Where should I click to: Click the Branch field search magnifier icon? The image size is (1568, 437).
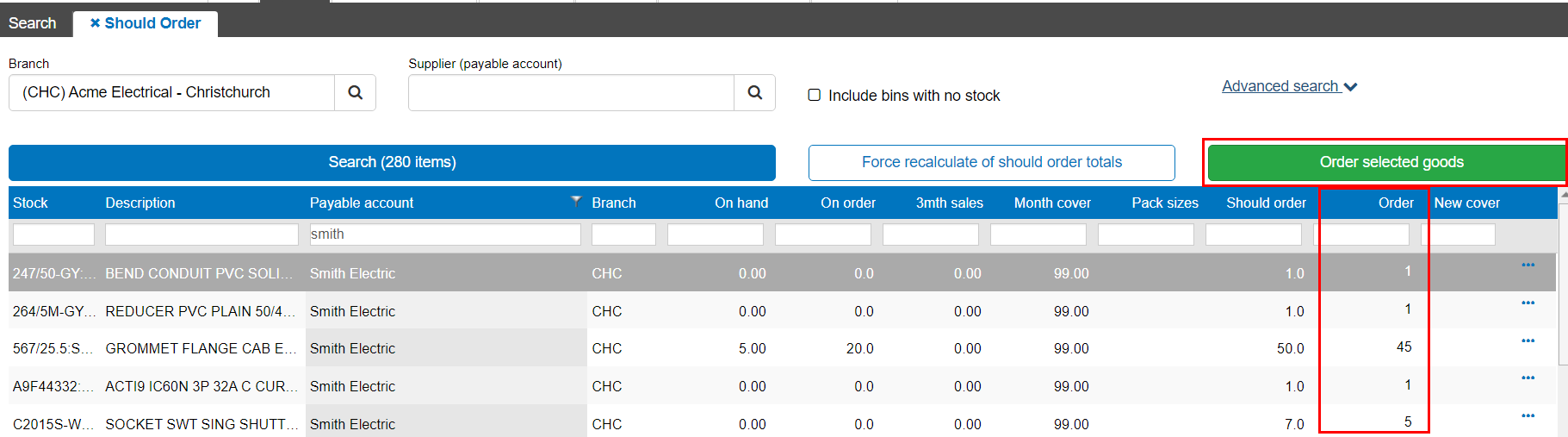(355, 93)
